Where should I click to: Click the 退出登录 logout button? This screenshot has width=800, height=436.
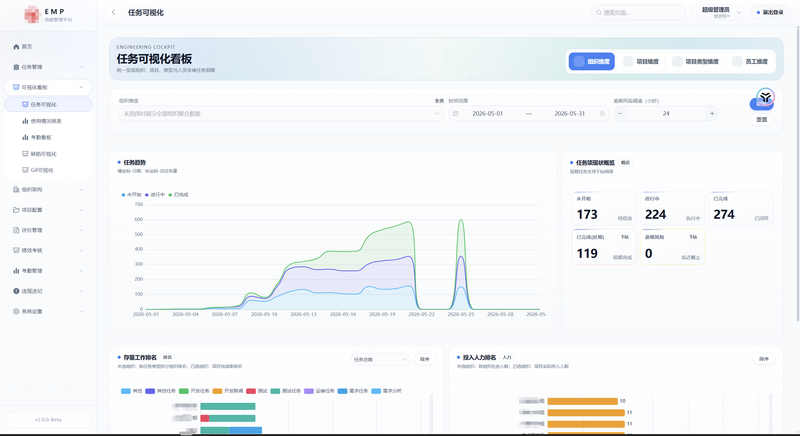coord(770,12)
